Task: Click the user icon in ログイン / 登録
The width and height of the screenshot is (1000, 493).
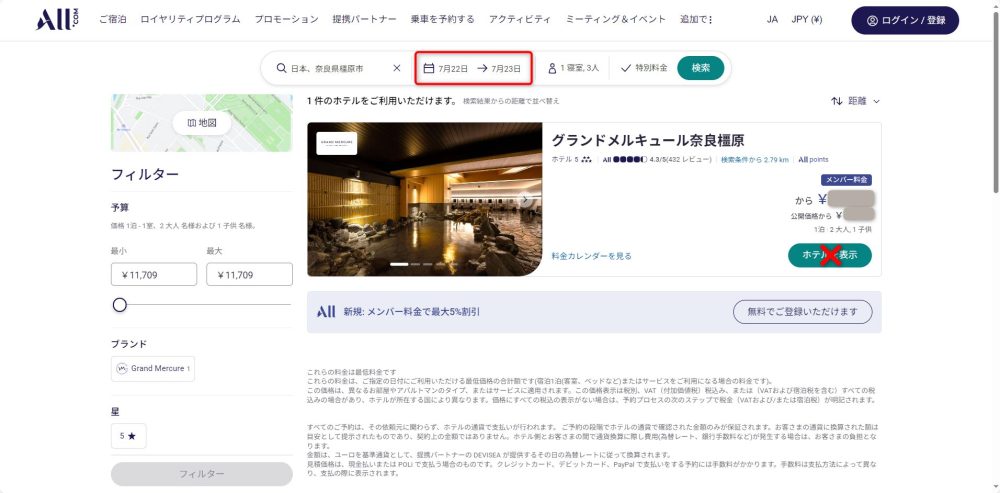Action: click(872, 20)
